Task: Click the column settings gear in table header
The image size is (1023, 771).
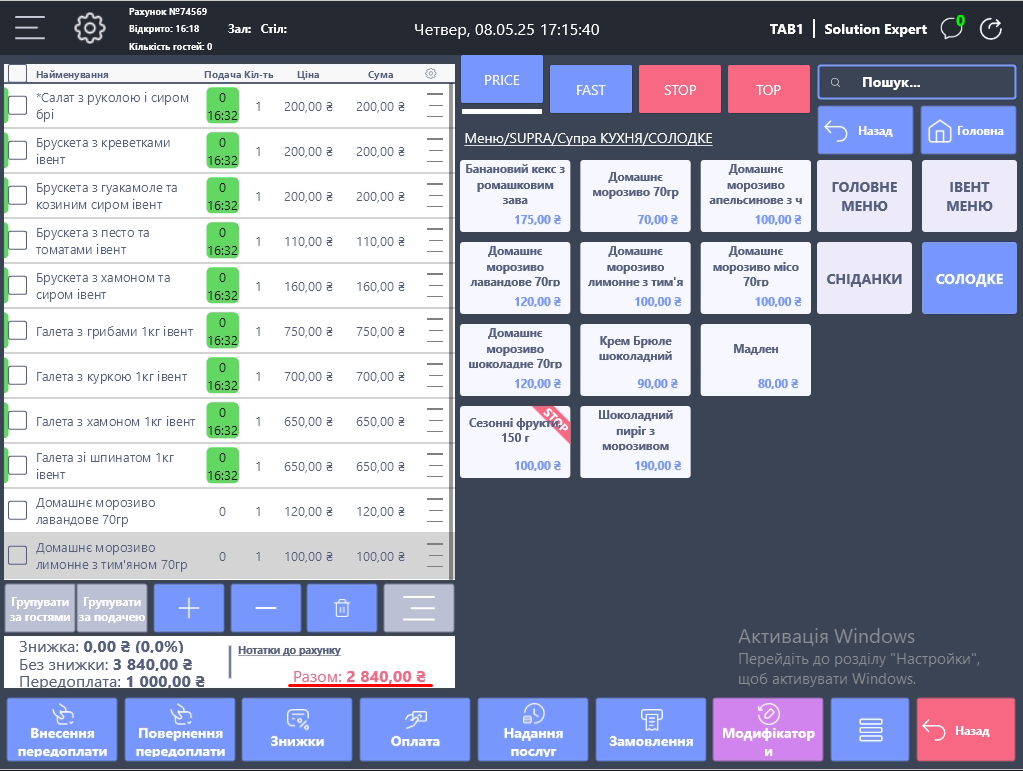Action: [431, 74]
